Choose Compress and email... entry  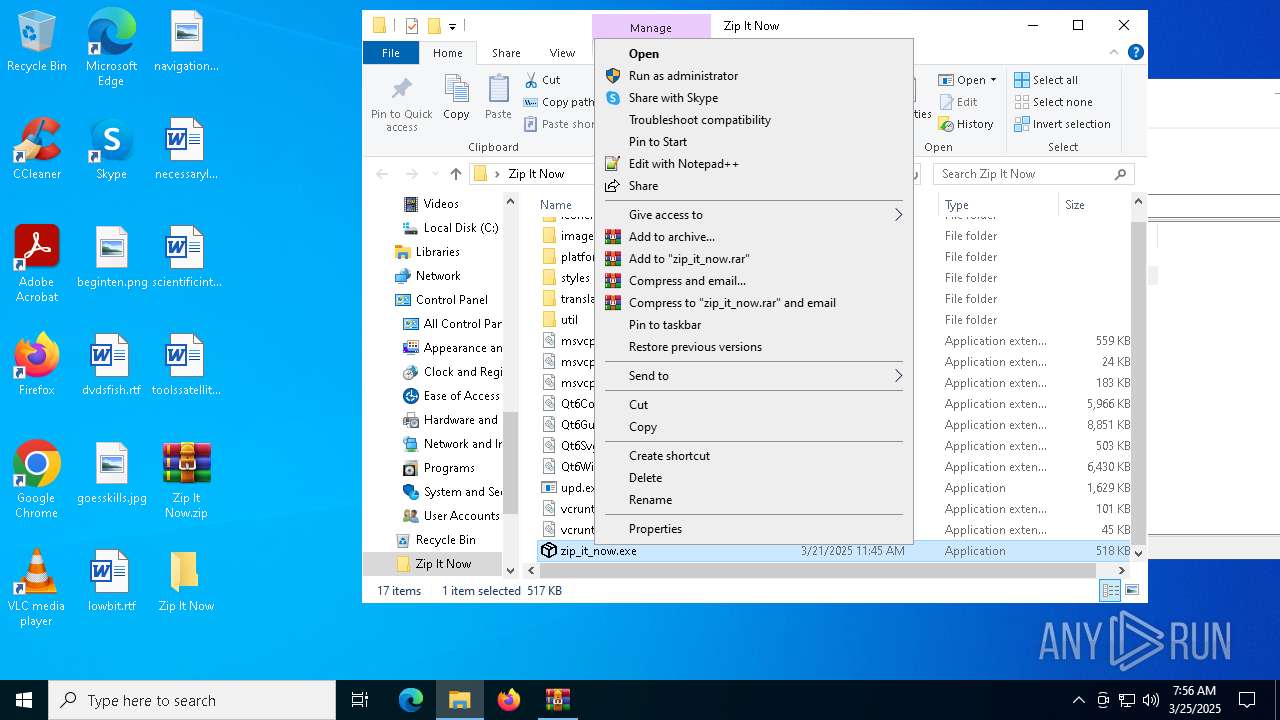(754, 281)
